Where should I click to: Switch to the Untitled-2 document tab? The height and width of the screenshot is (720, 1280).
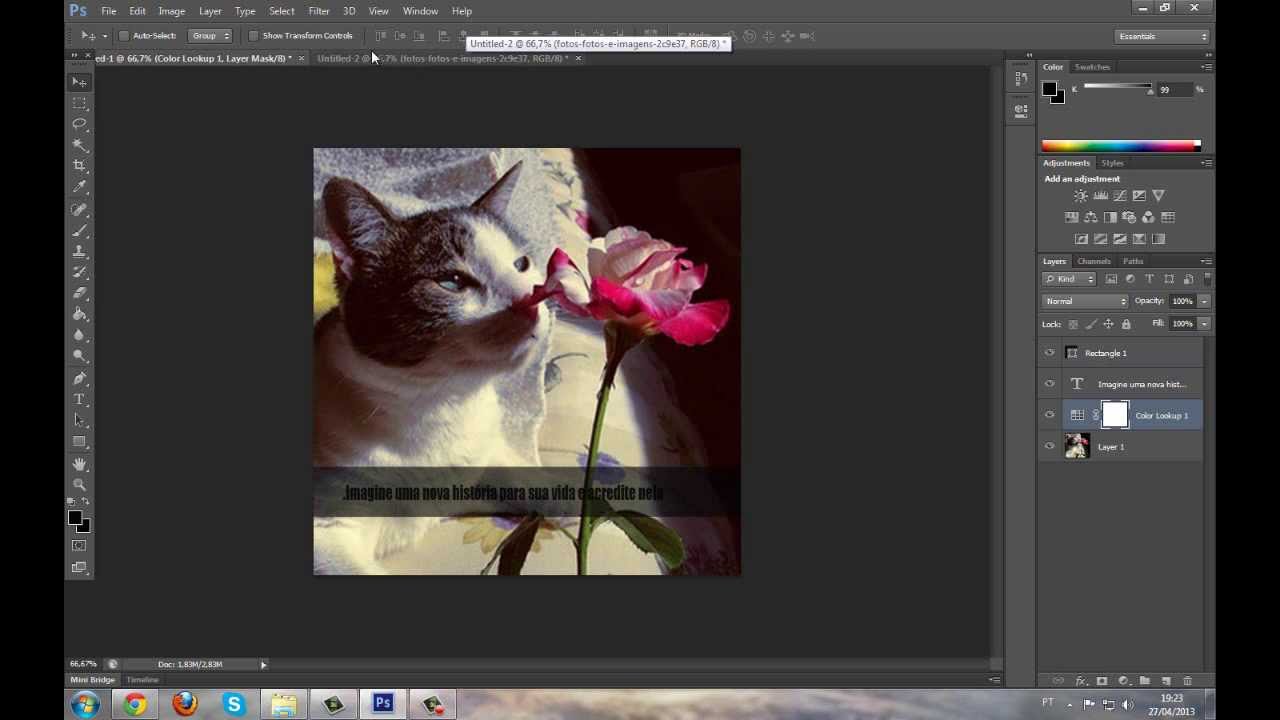pos(442,58)
